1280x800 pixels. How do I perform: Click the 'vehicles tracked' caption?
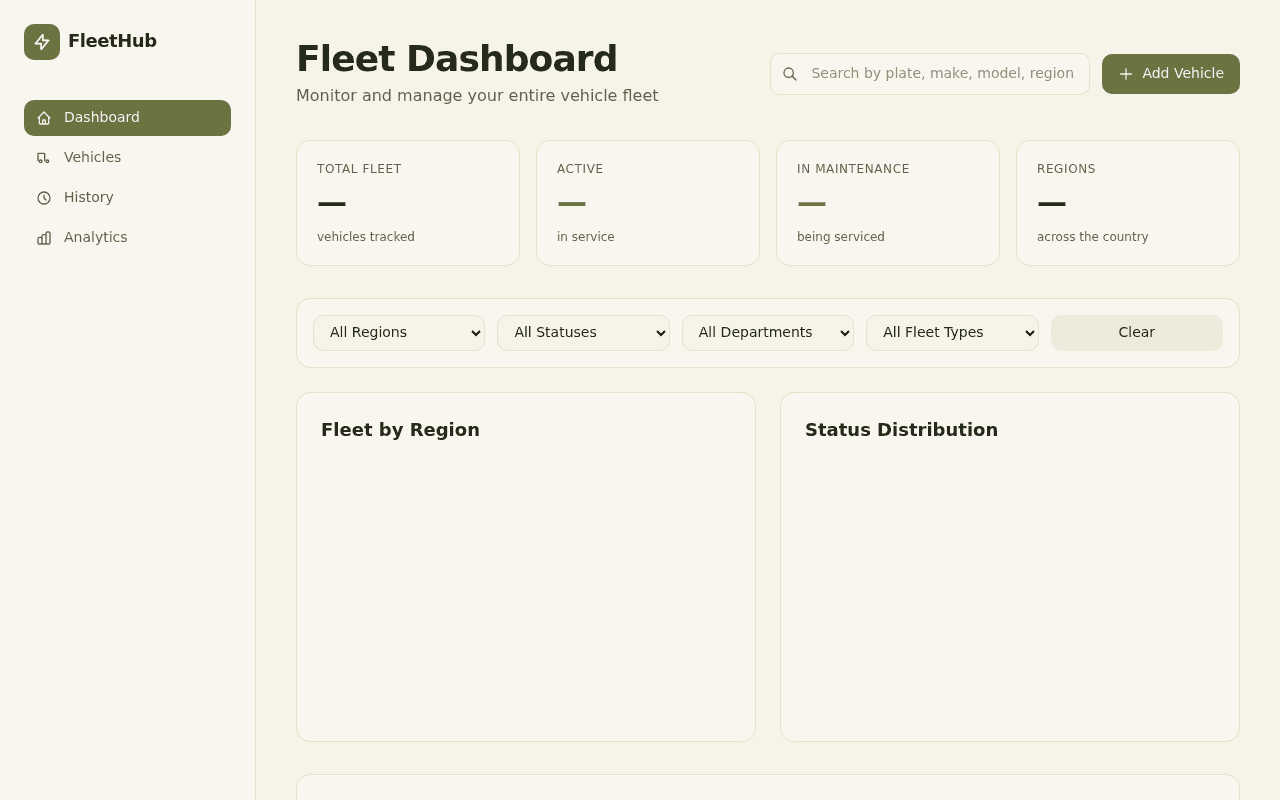(x=366, y=237)
